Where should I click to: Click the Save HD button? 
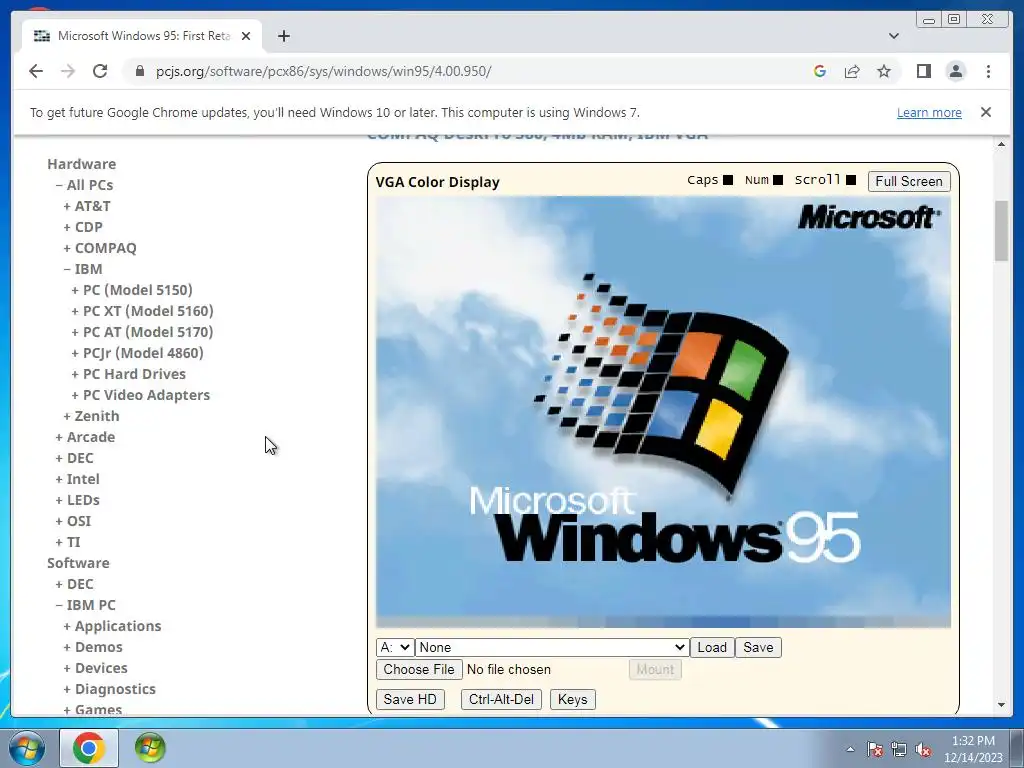(410, 699)
